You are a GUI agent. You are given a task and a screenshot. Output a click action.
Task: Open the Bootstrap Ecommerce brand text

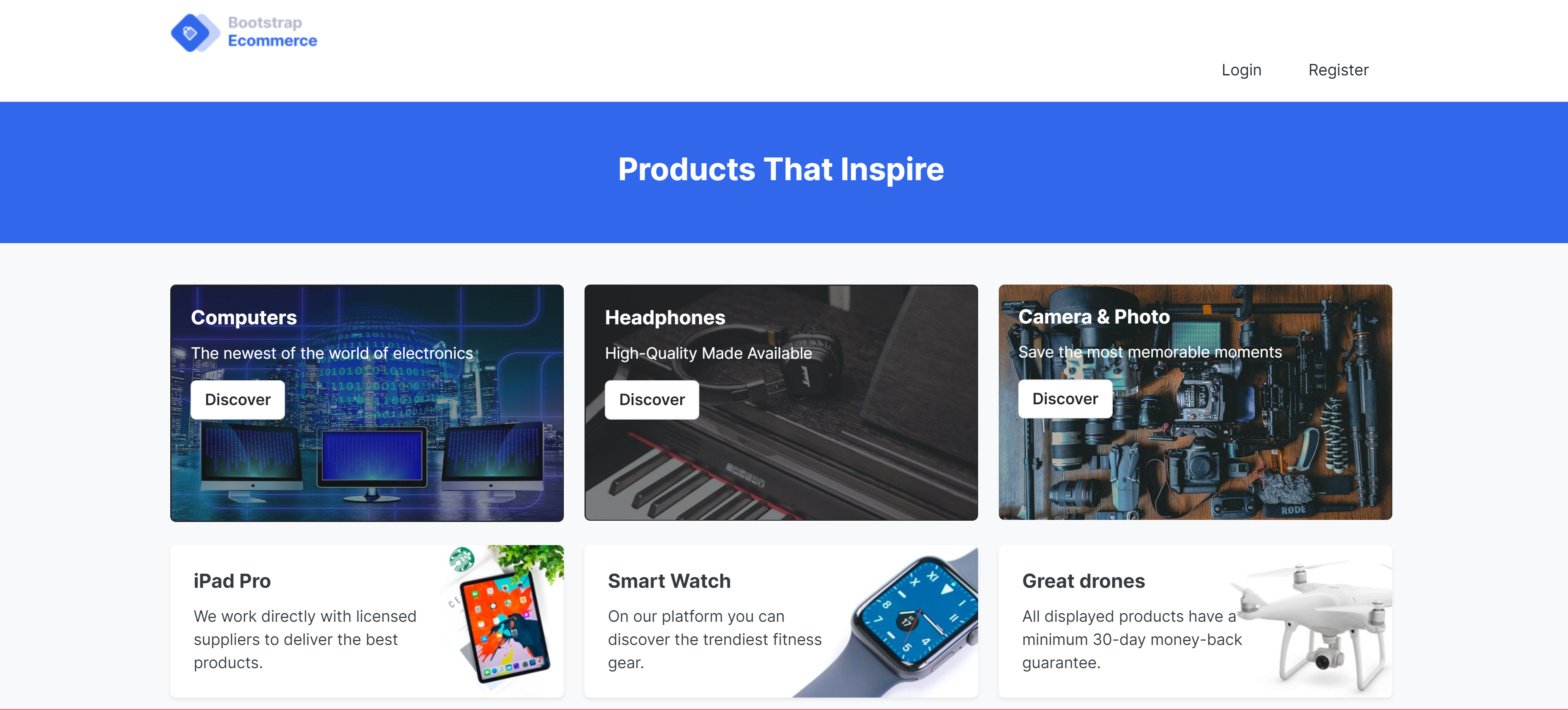(x=272, y=31)
